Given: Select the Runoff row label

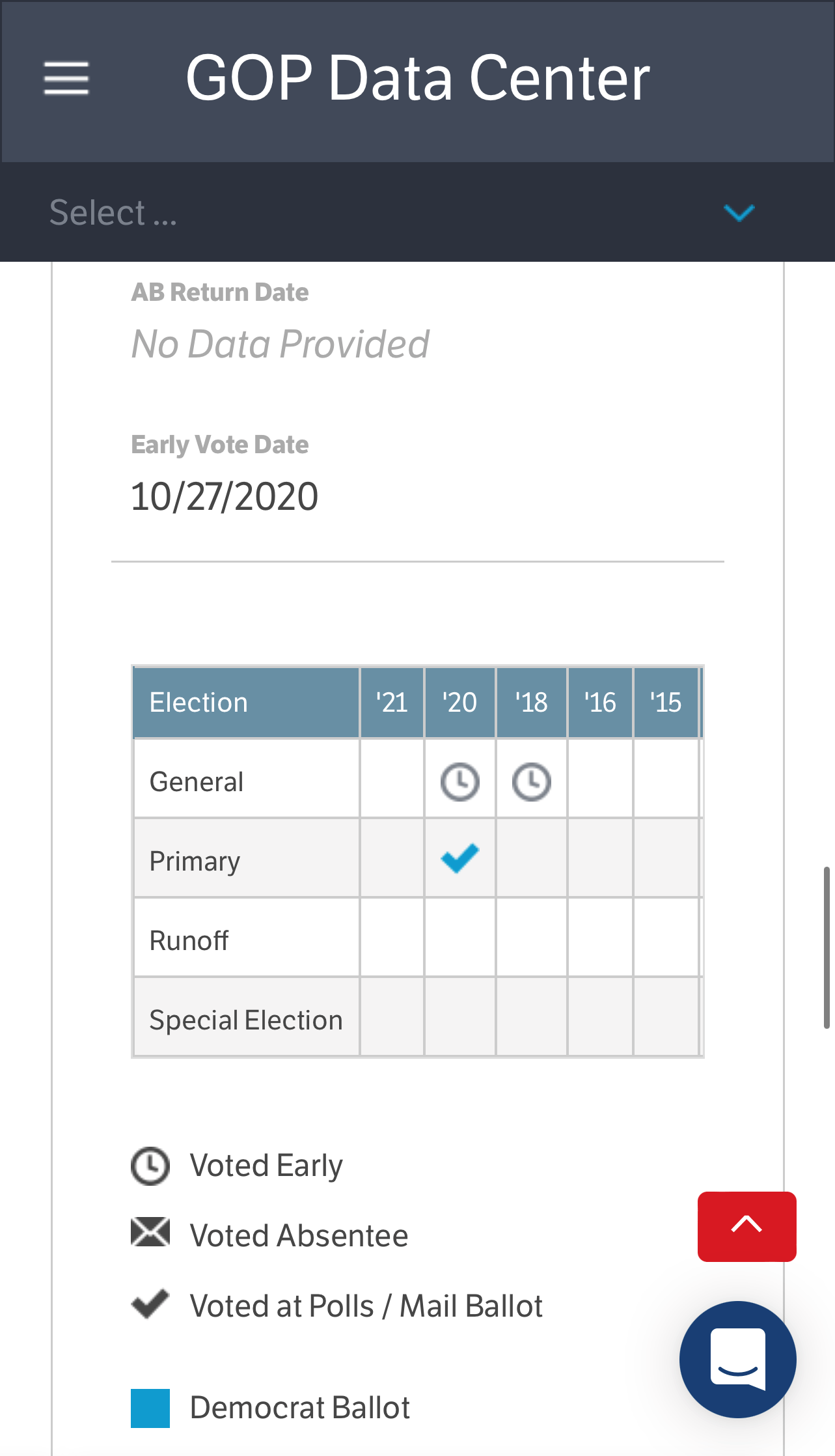Looking at the screenshot, I should (x=189, y=940).
